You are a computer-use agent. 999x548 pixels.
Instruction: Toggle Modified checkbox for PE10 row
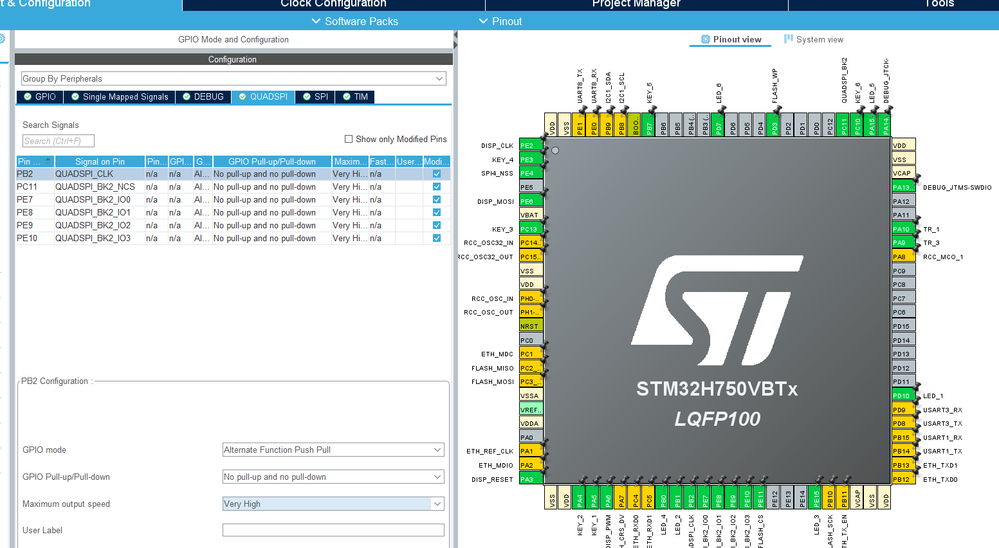(x=436, y=238)
